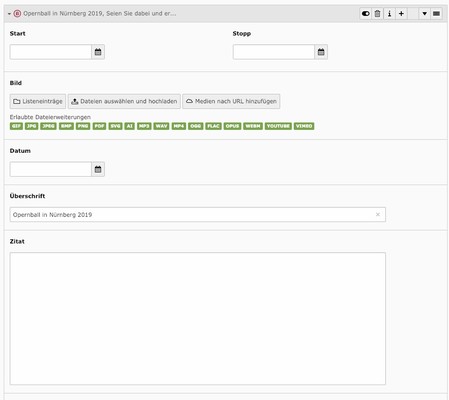Delete the Opernball record with trash icon
The width and height of the screenshot is (449, 400).
point(377,14)
